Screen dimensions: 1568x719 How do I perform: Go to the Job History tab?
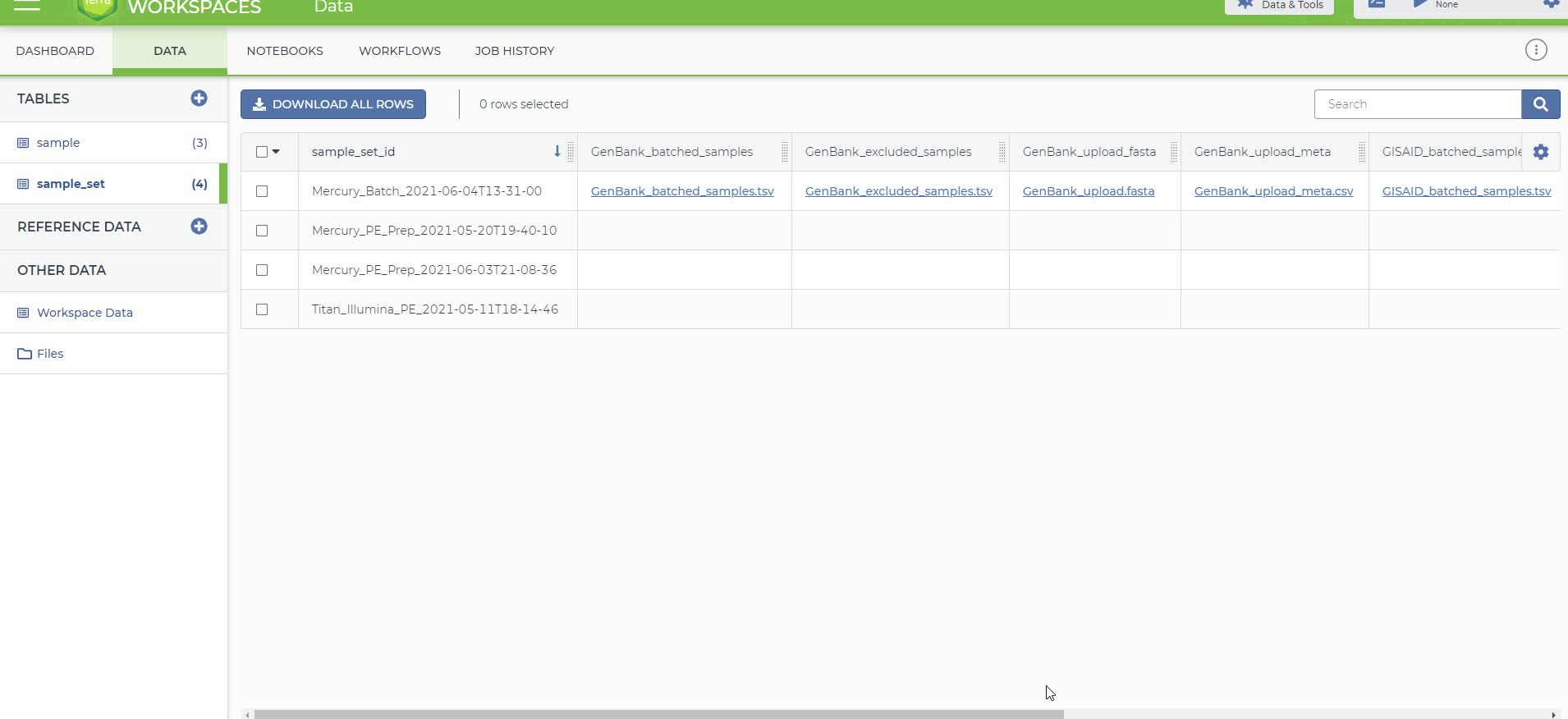(514, 51)
